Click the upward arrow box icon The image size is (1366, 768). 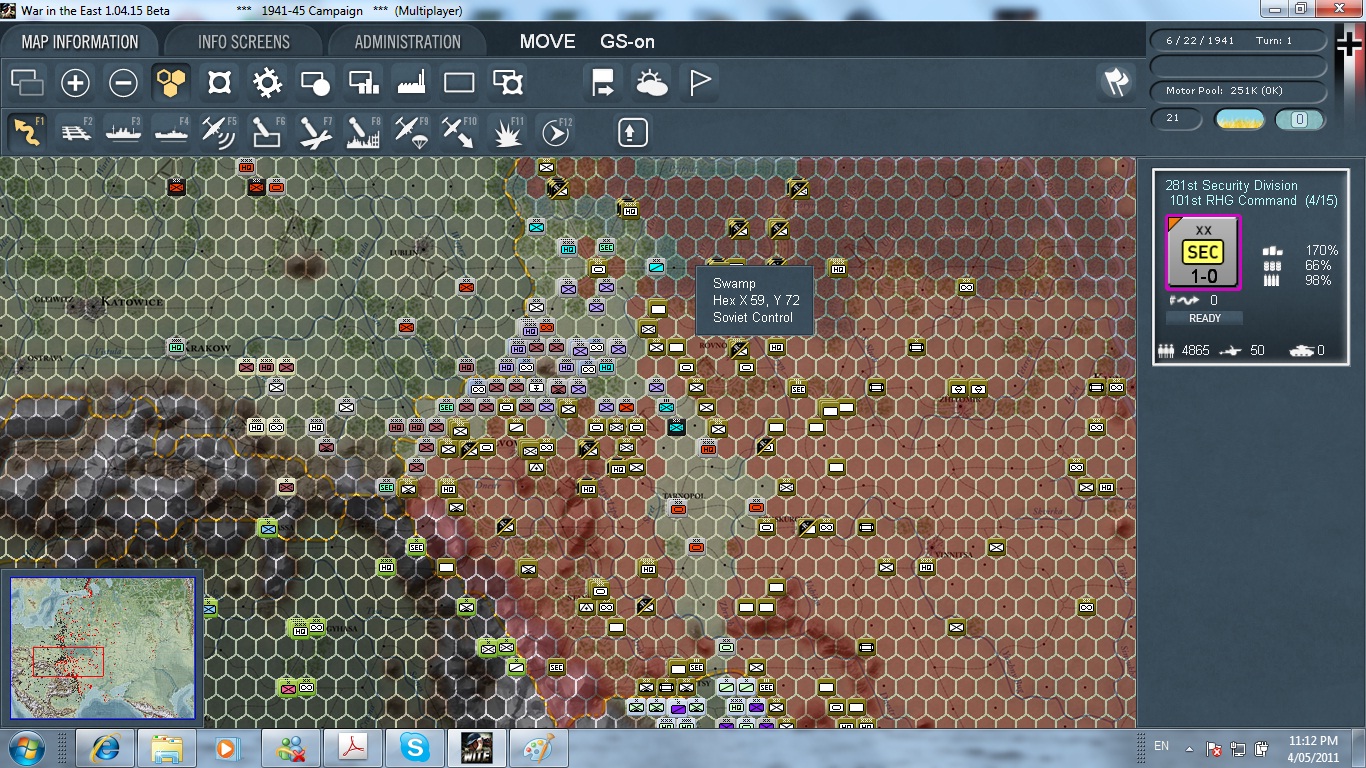(x=633, y=132)
